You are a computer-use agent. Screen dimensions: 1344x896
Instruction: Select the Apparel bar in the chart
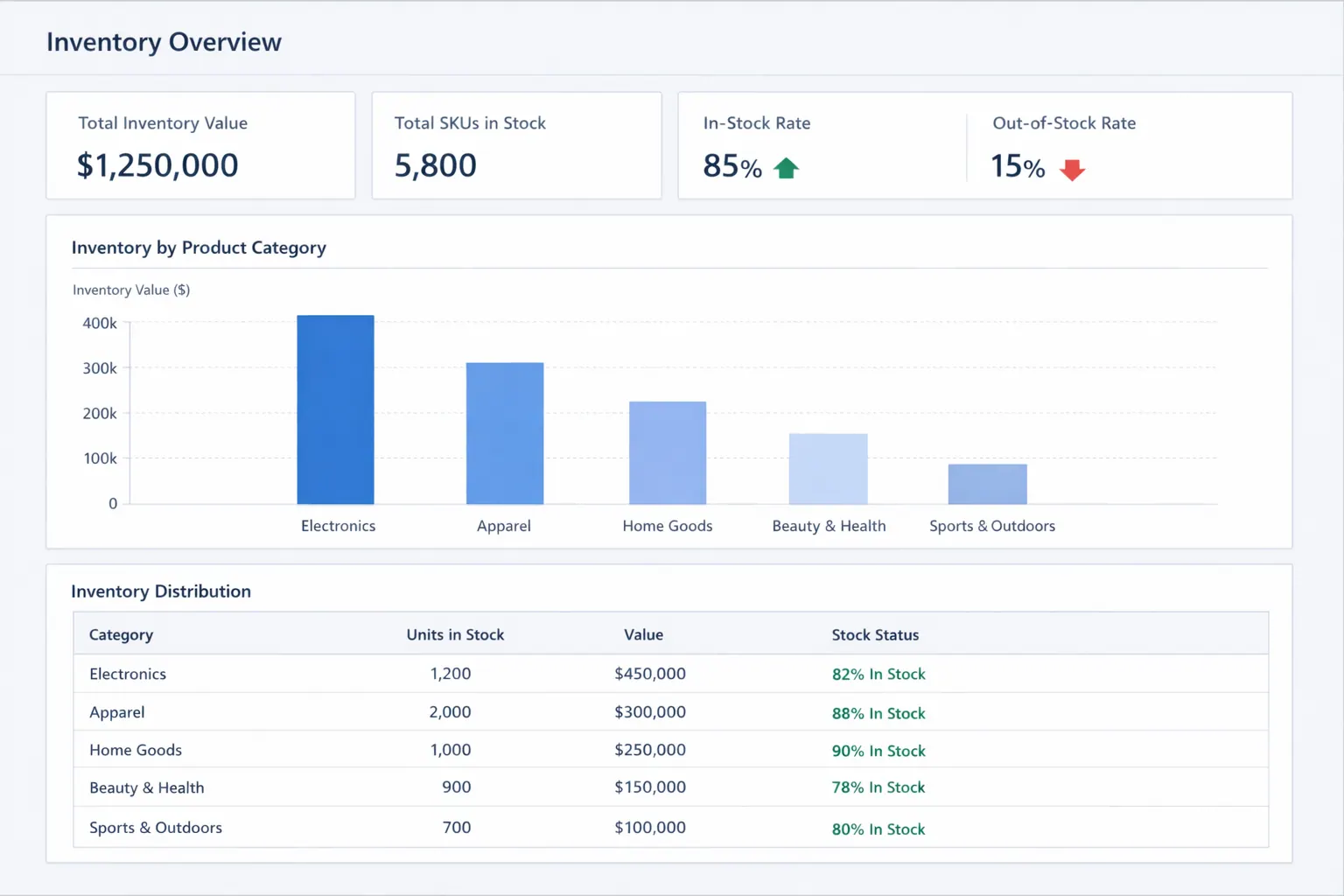coord(504,431)
